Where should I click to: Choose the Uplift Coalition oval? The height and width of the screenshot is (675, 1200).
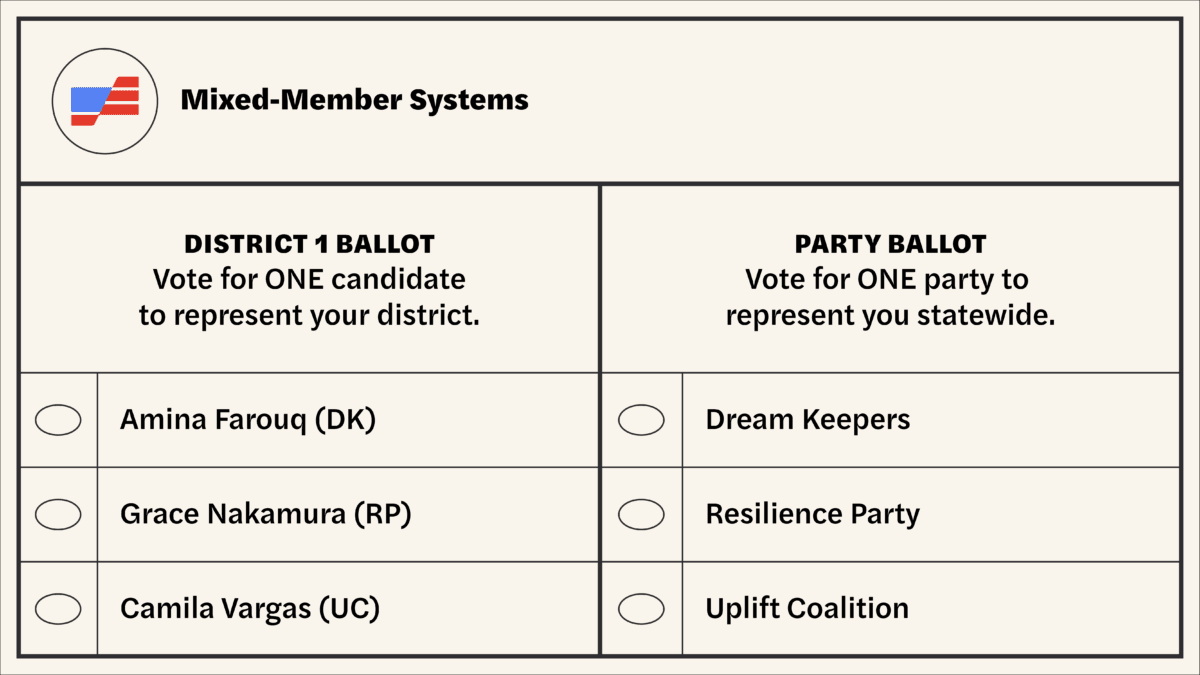coord(641,608)
